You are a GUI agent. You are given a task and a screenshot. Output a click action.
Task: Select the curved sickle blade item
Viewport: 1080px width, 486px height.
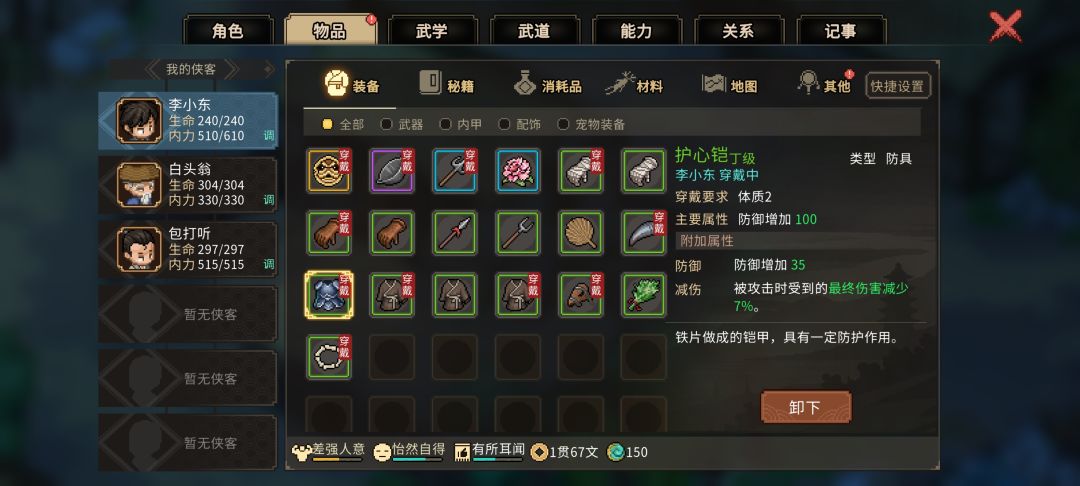pos(644,233)
